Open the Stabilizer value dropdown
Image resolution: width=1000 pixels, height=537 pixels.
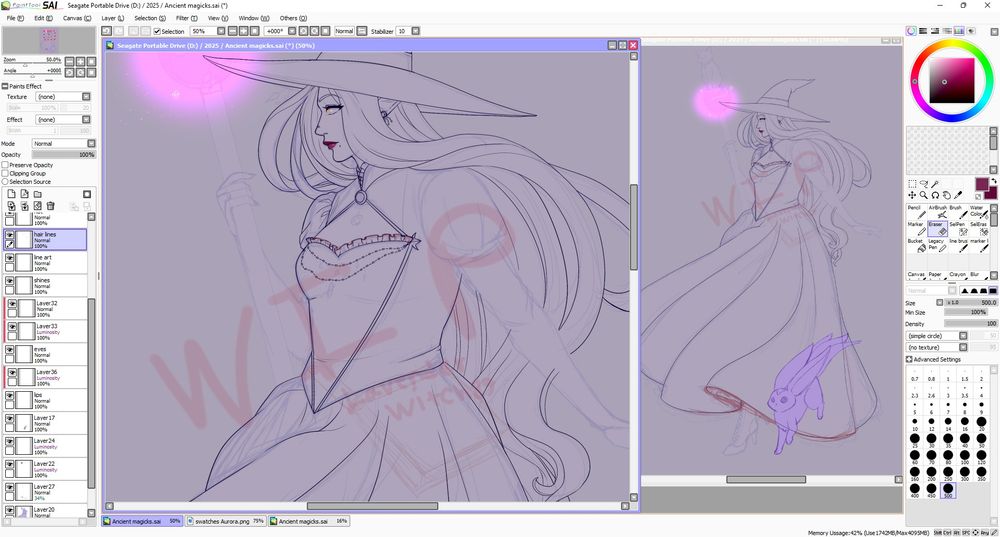tap(416, 31)
